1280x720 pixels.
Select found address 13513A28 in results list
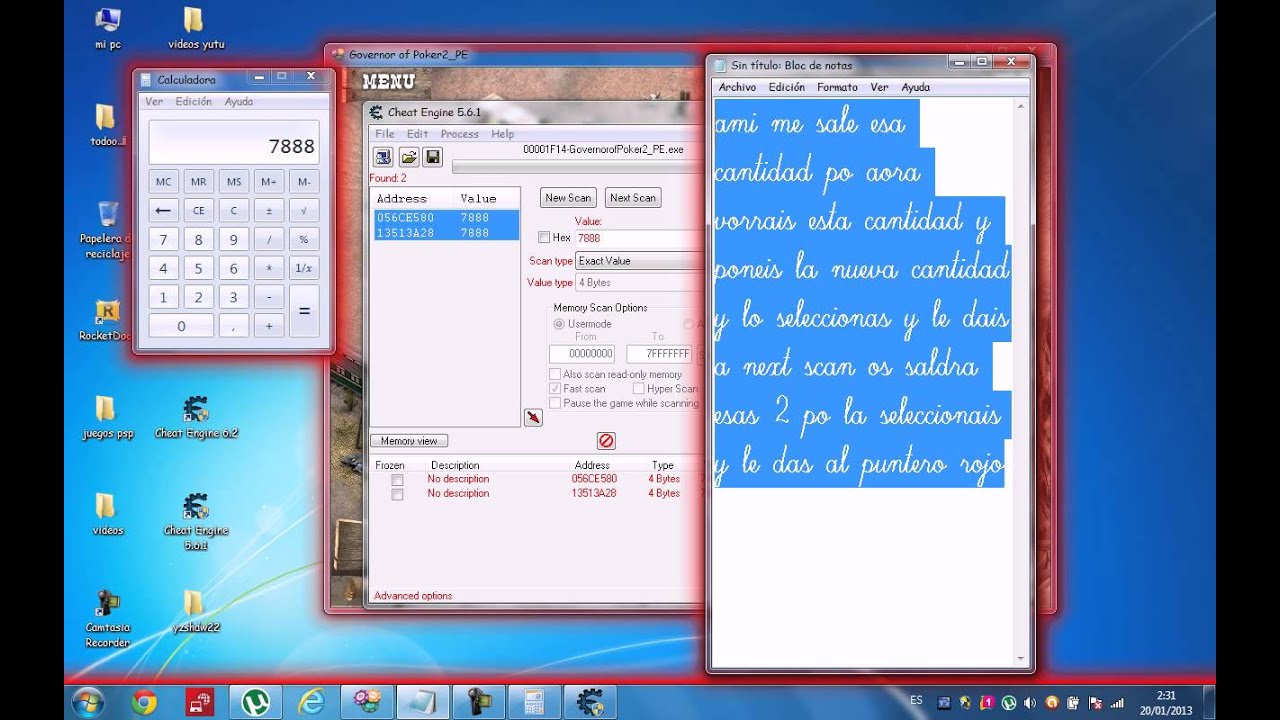445,232
